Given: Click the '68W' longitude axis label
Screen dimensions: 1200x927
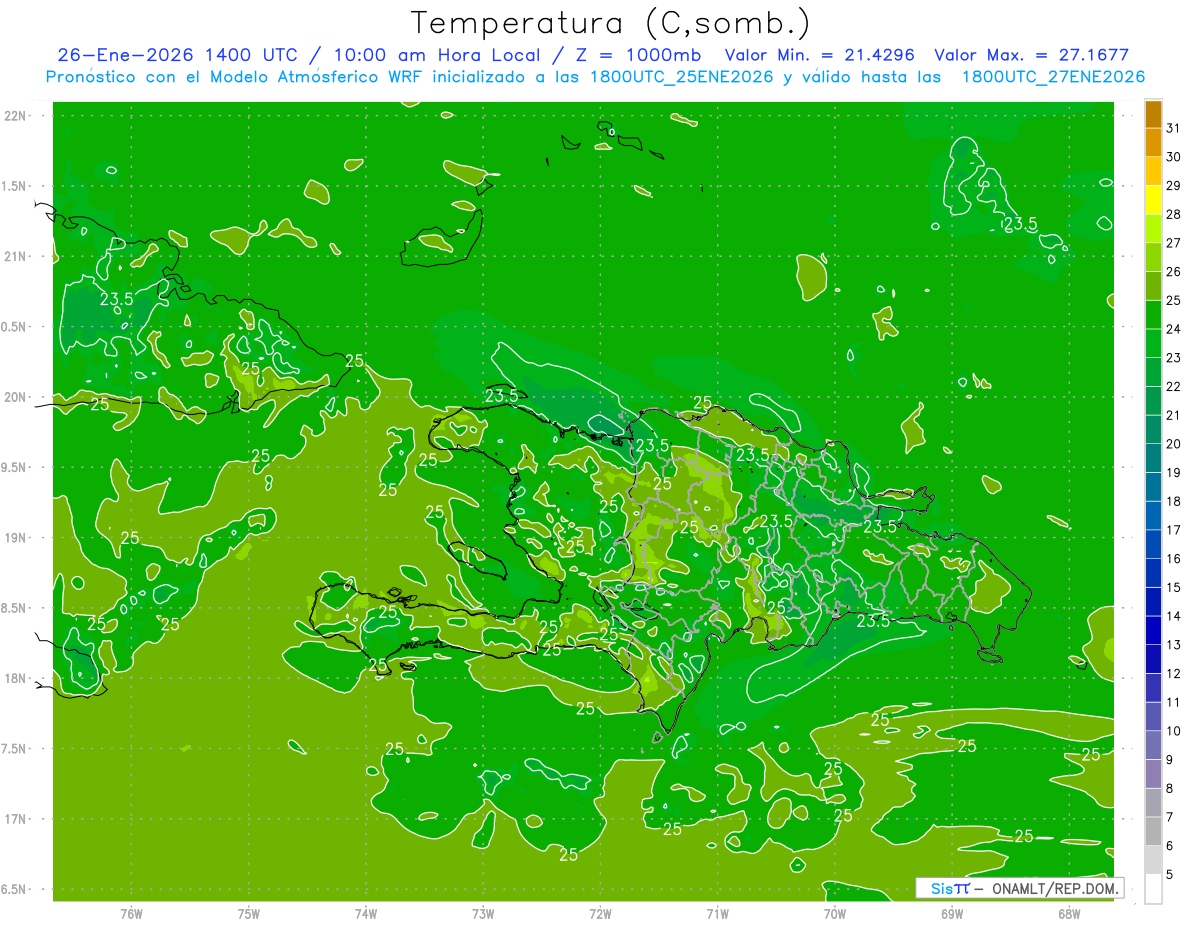Looking at the screenshot, I should (1069, 914).
